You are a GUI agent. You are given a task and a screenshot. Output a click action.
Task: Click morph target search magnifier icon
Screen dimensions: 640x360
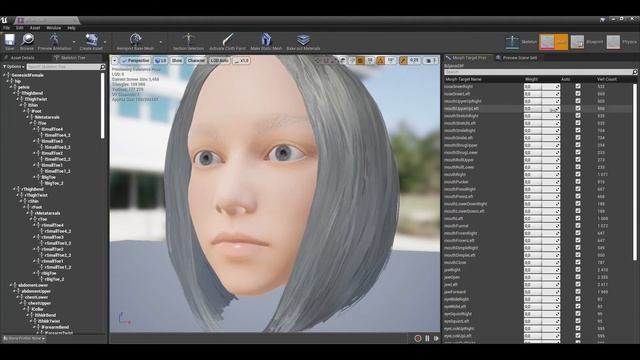click(635, 72)
